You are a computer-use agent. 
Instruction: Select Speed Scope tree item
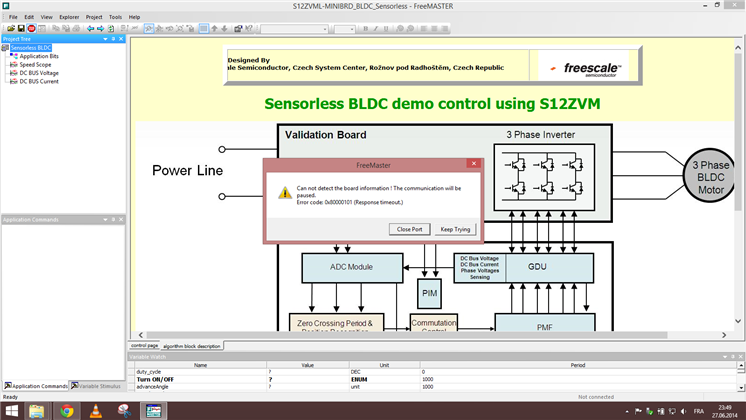point(35,65)
